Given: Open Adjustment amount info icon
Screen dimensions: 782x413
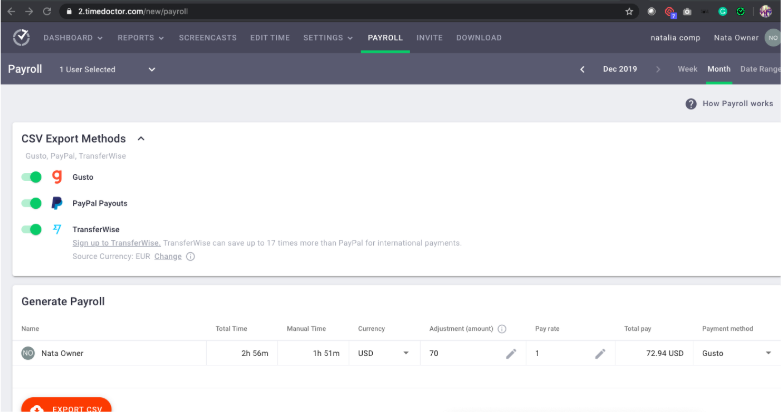Looking at the screenshot, I should point(502,329).
